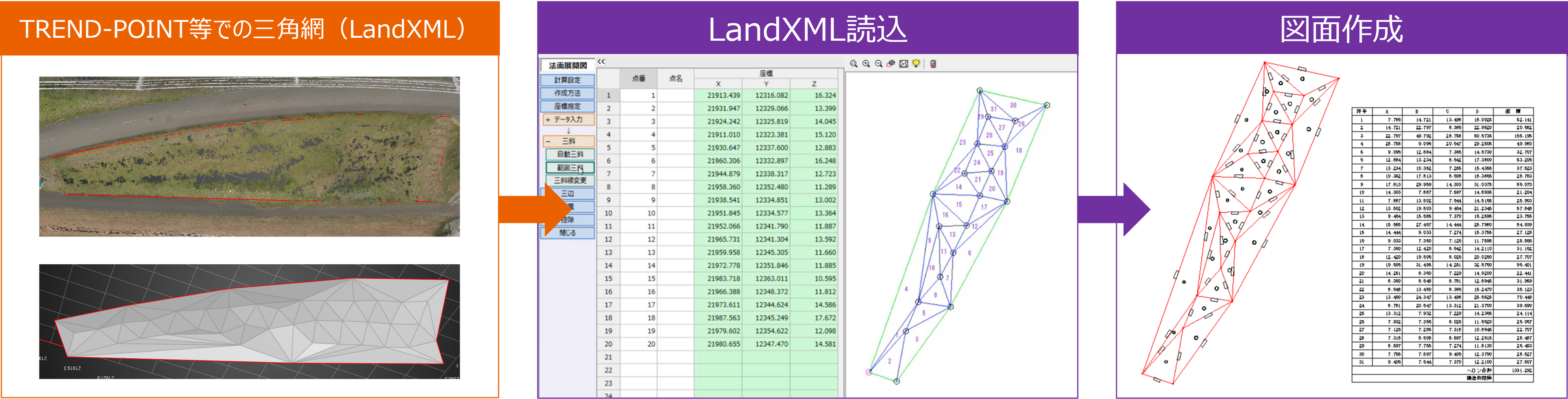
Task: Select the row header numbered 23
Action: 608,384
